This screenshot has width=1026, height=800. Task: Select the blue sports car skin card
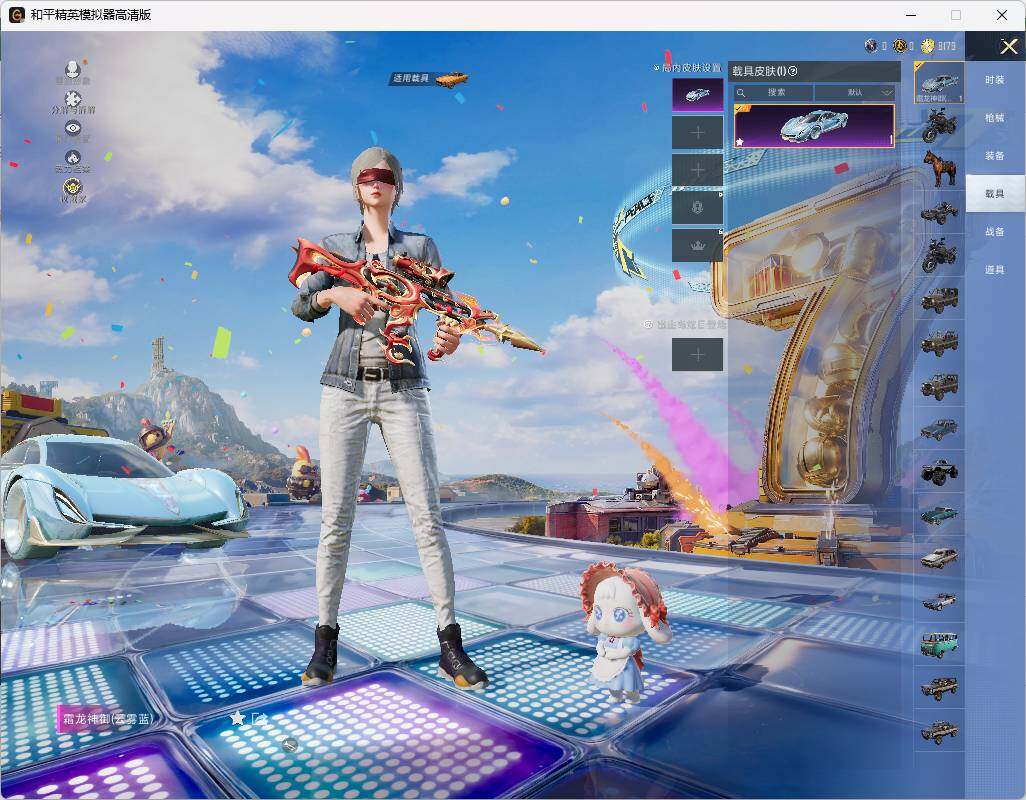click(813, 126)
